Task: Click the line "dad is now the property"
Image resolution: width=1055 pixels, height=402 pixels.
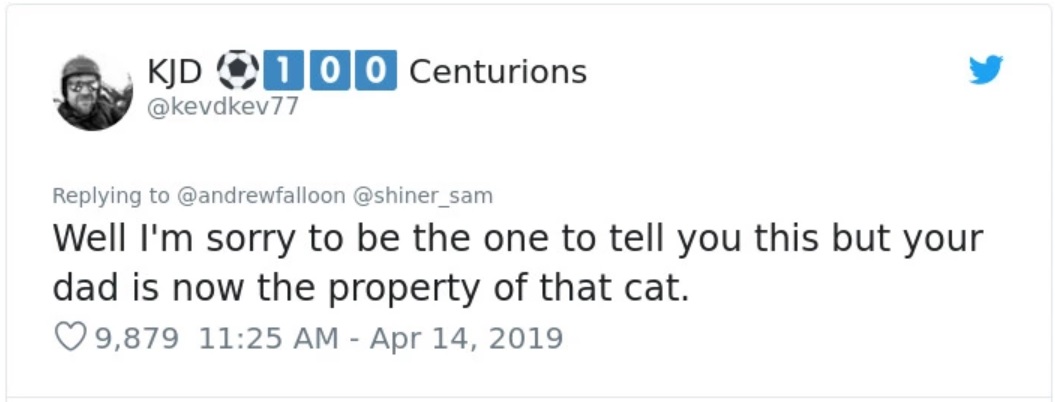Action: [370, 290]
